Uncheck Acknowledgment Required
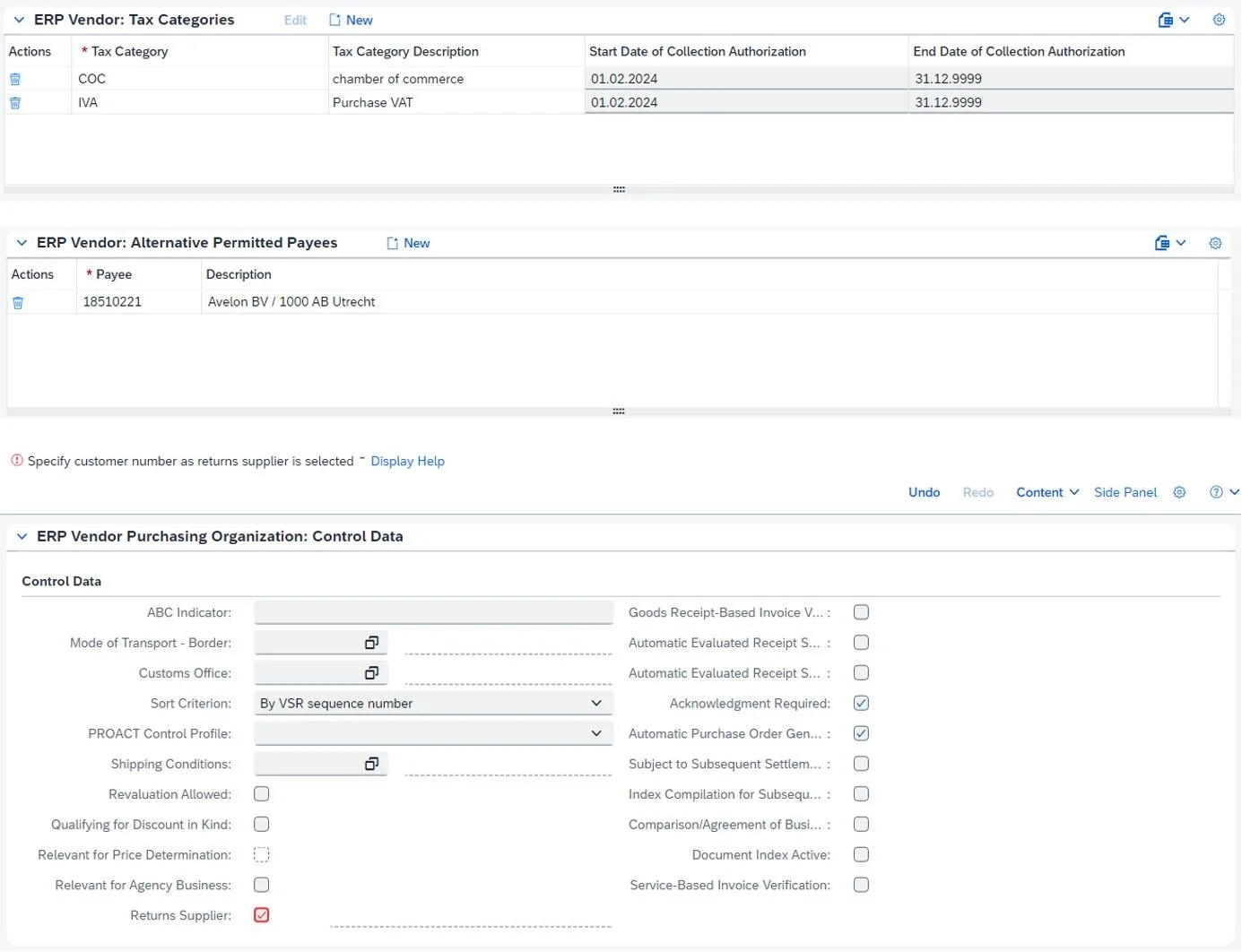1242x952 pixels. [861, 703]
